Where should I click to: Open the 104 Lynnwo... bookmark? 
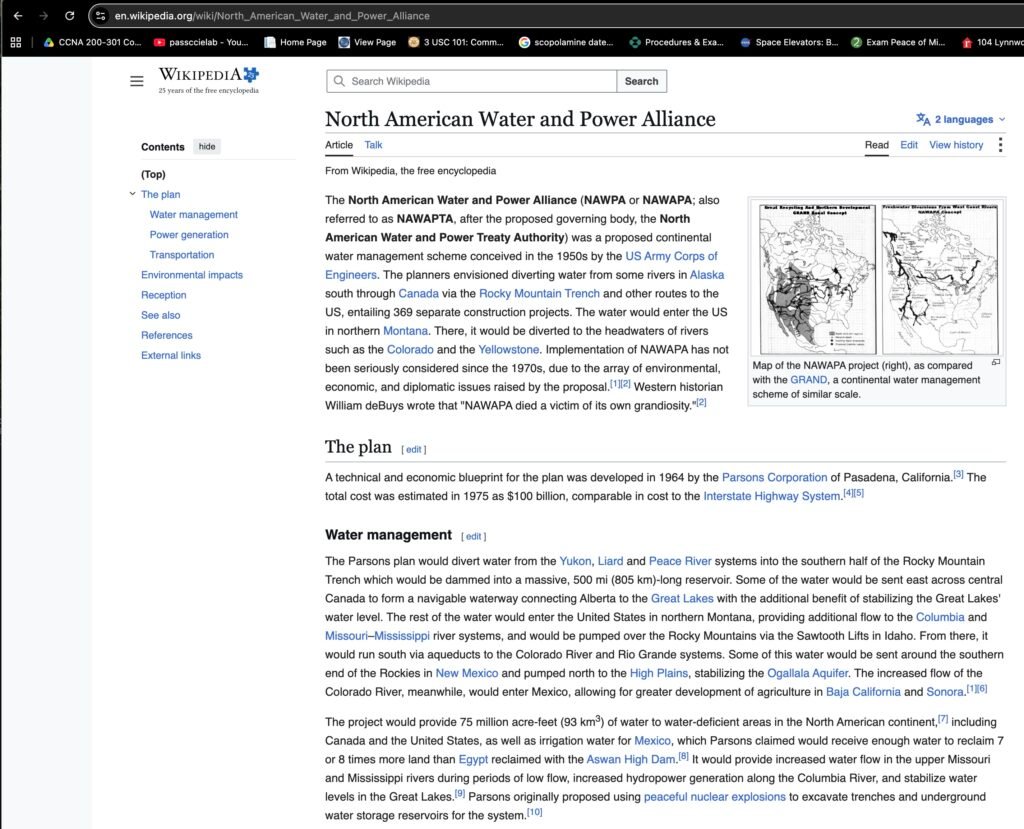992,42
